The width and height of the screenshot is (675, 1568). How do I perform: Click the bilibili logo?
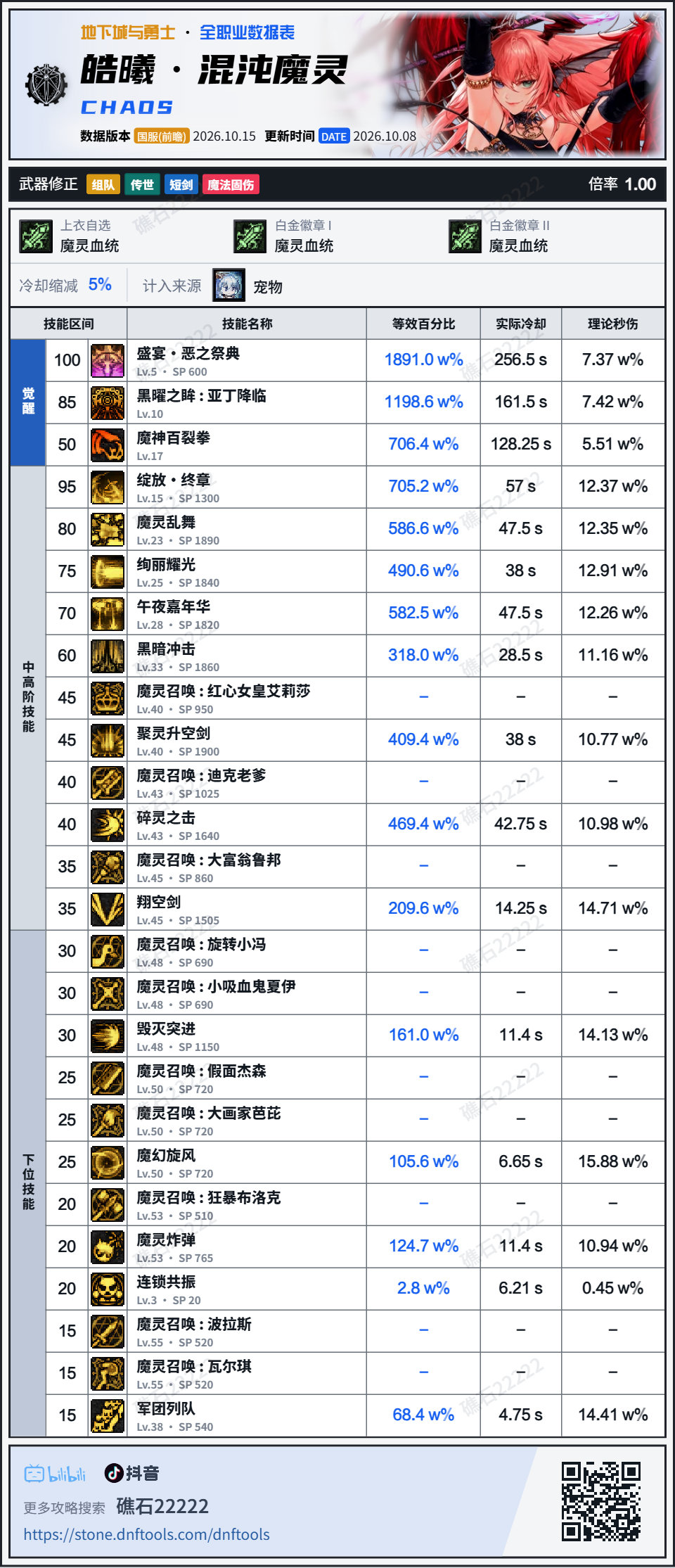coord(55,1473)
